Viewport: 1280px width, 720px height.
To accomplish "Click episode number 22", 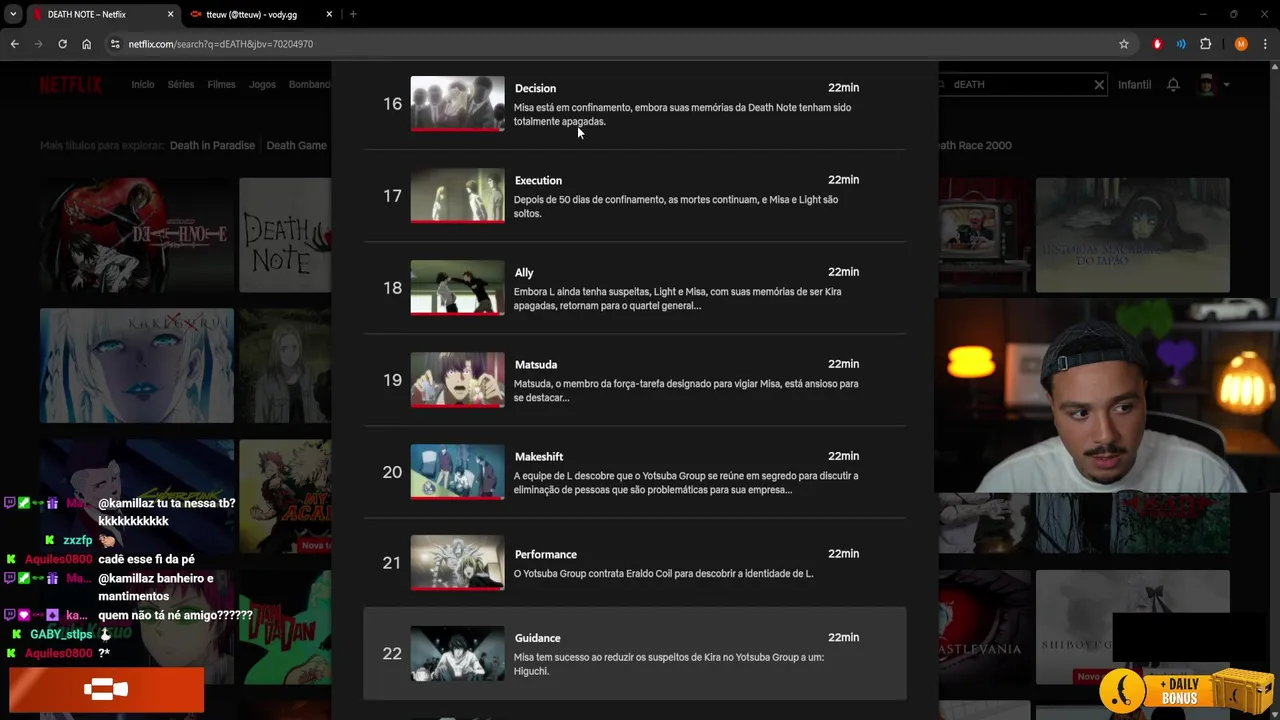I will (x=392, y=653).
